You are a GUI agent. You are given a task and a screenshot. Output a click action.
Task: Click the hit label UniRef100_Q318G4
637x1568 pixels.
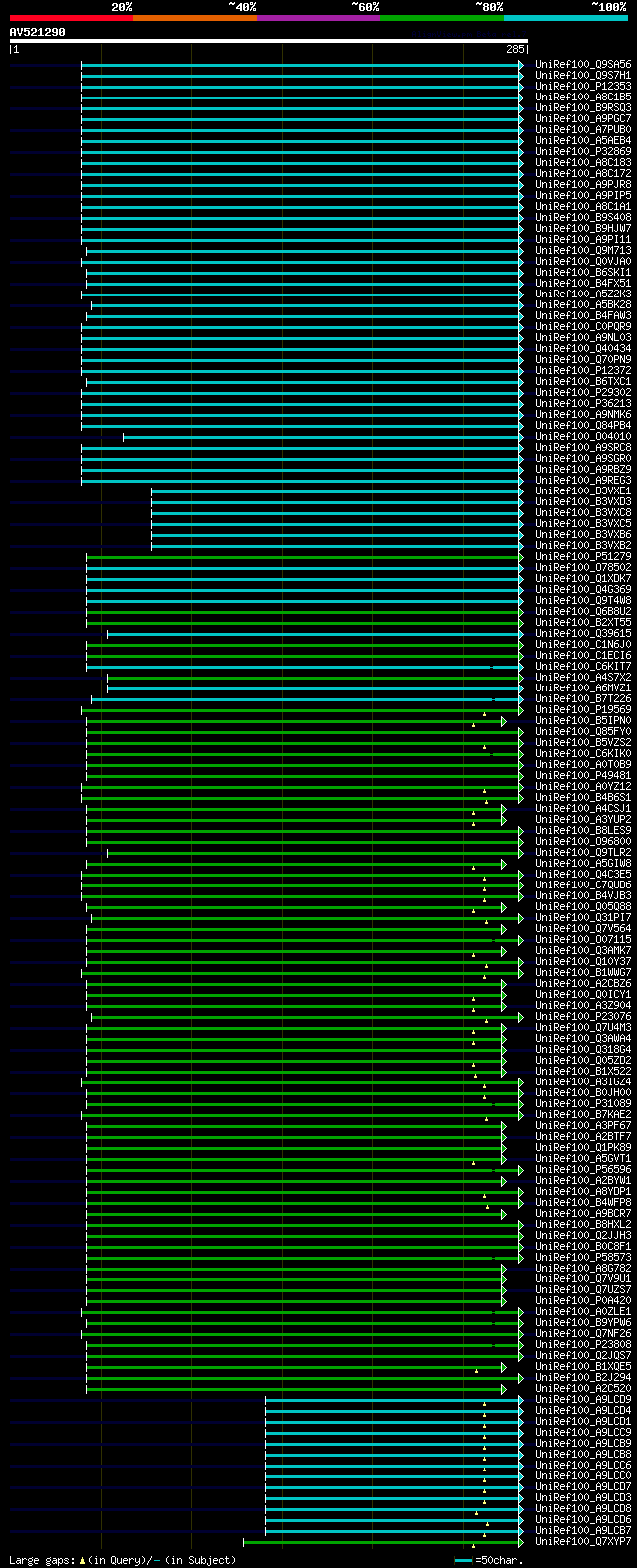[583, 1049]
